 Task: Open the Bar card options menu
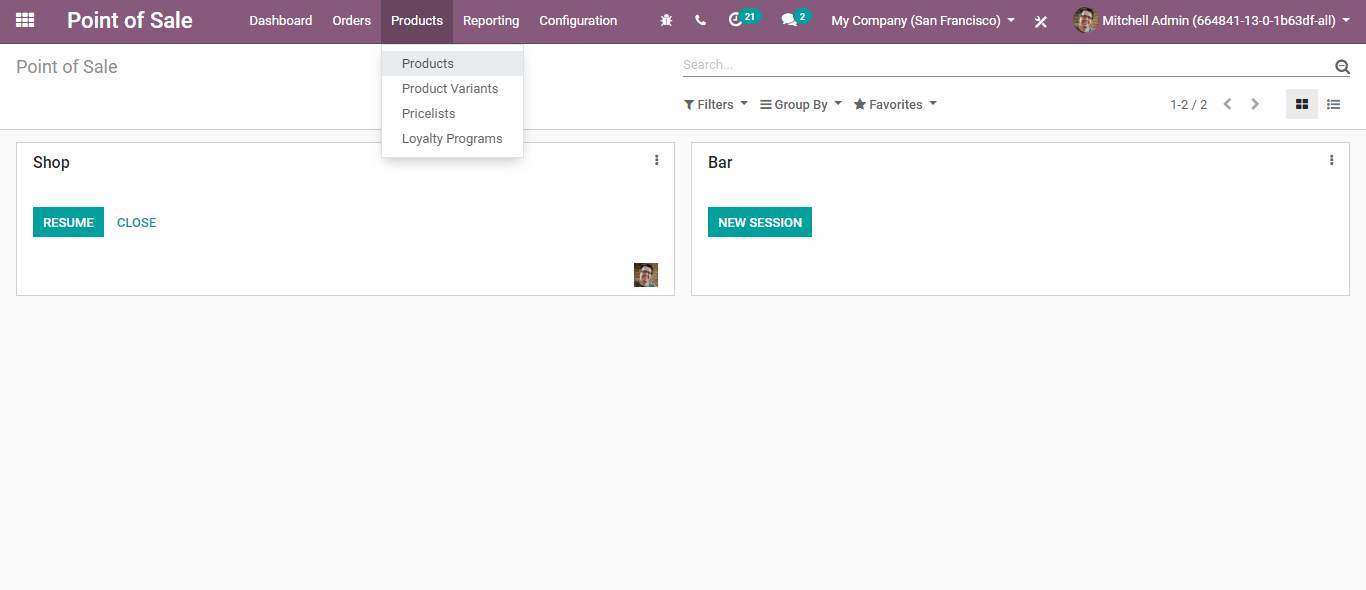[1331, 160]
